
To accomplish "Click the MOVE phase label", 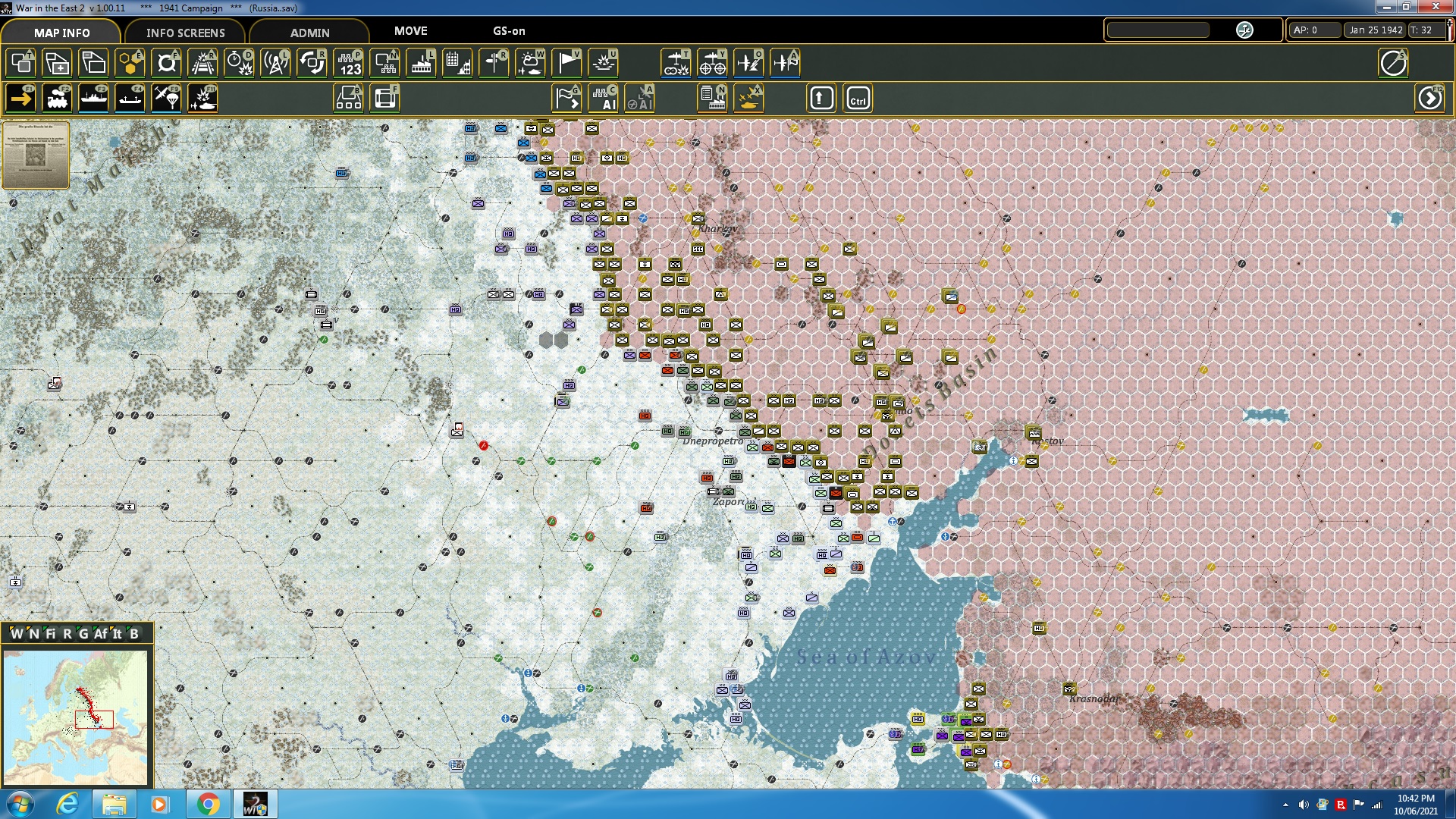I will pos(409,31).
